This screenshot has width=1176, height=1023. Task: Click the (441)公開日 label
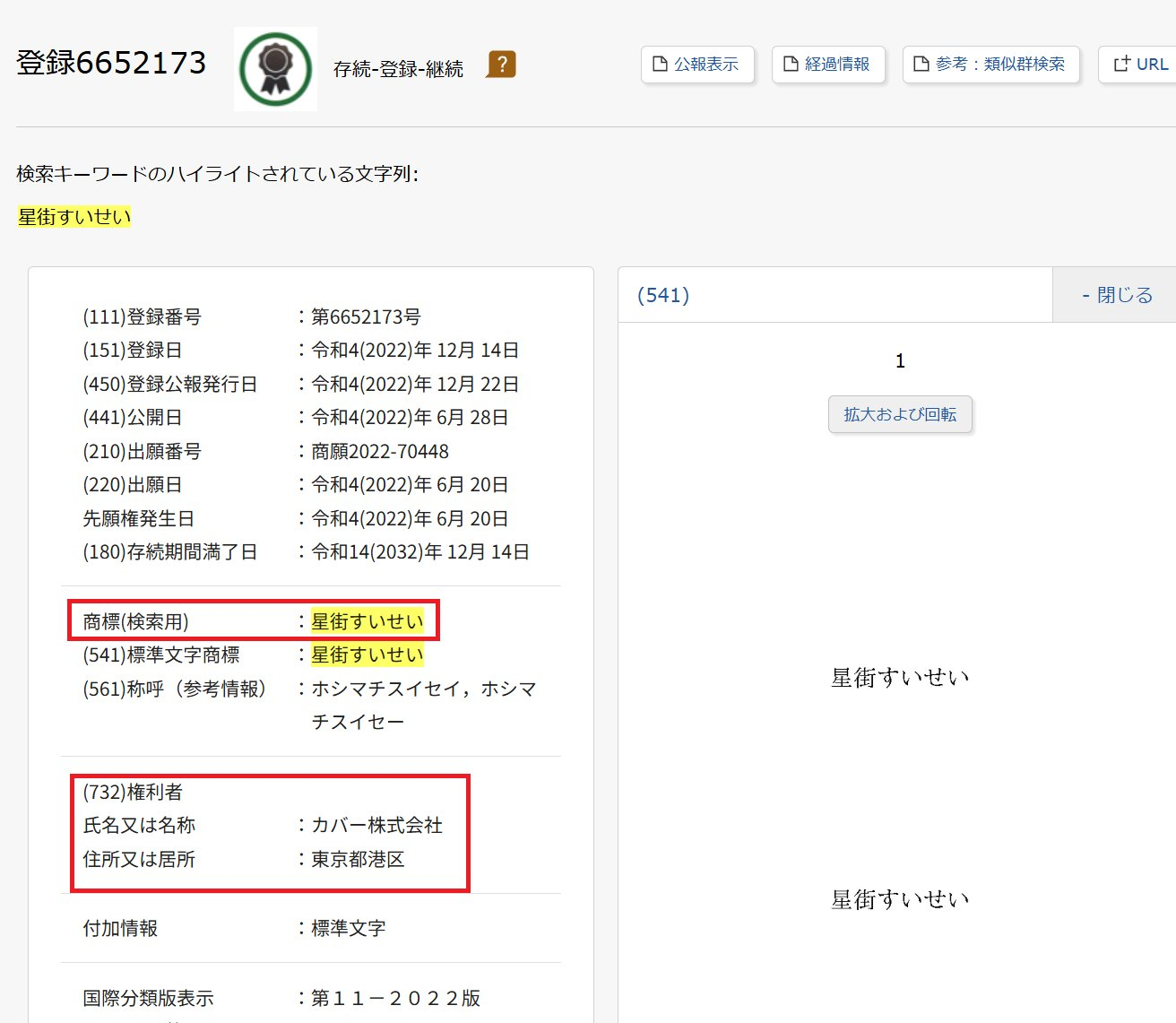point(133,418)
